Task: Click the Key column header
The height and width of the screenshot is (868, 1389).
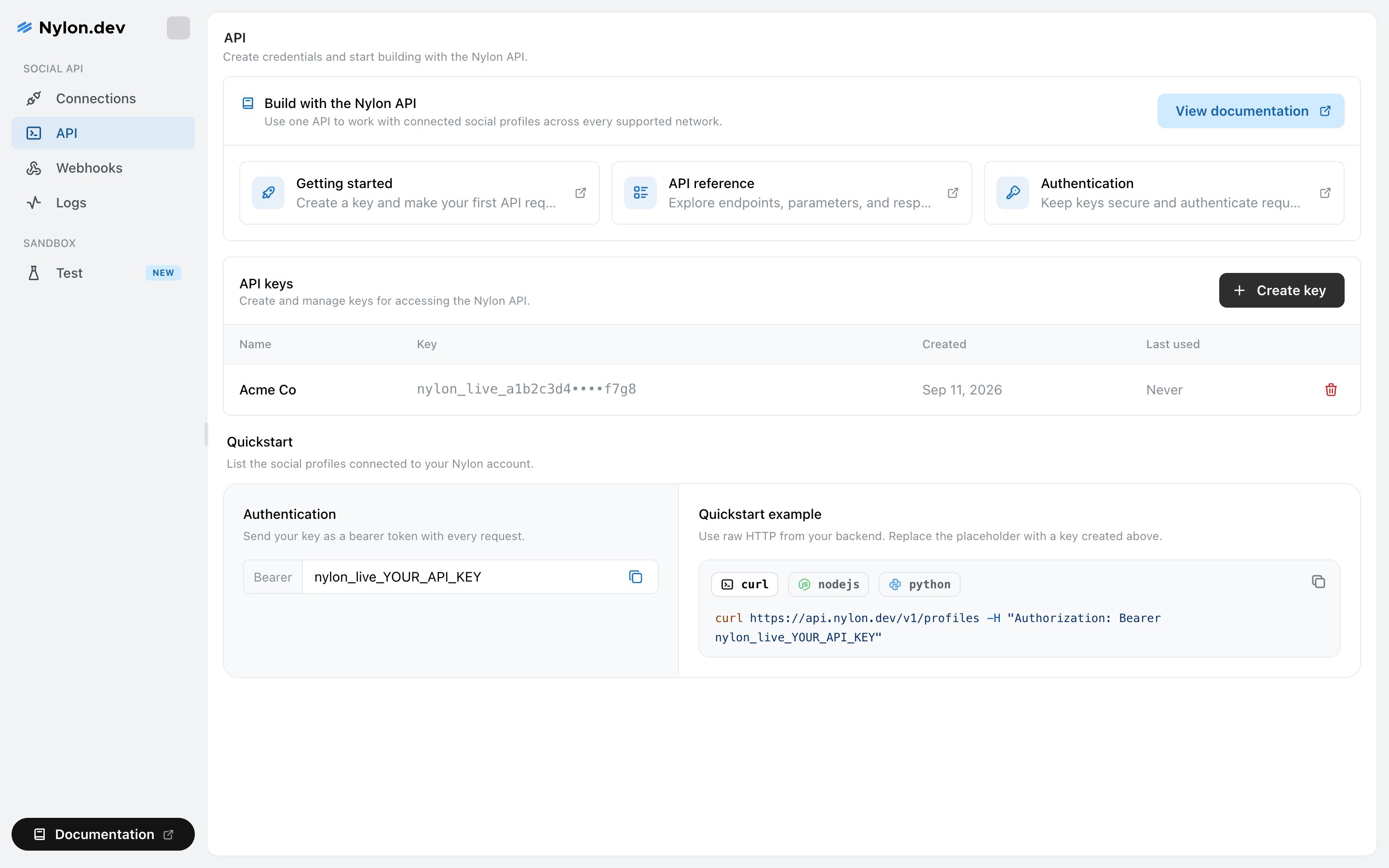Action: click(x=426, y=344)
